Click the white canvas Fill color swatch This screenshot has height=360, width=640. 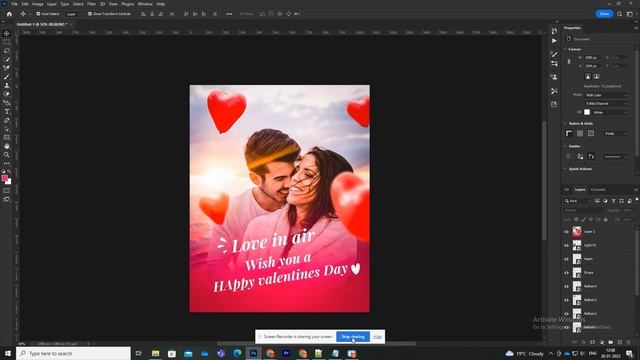click(x=587, y=112)
